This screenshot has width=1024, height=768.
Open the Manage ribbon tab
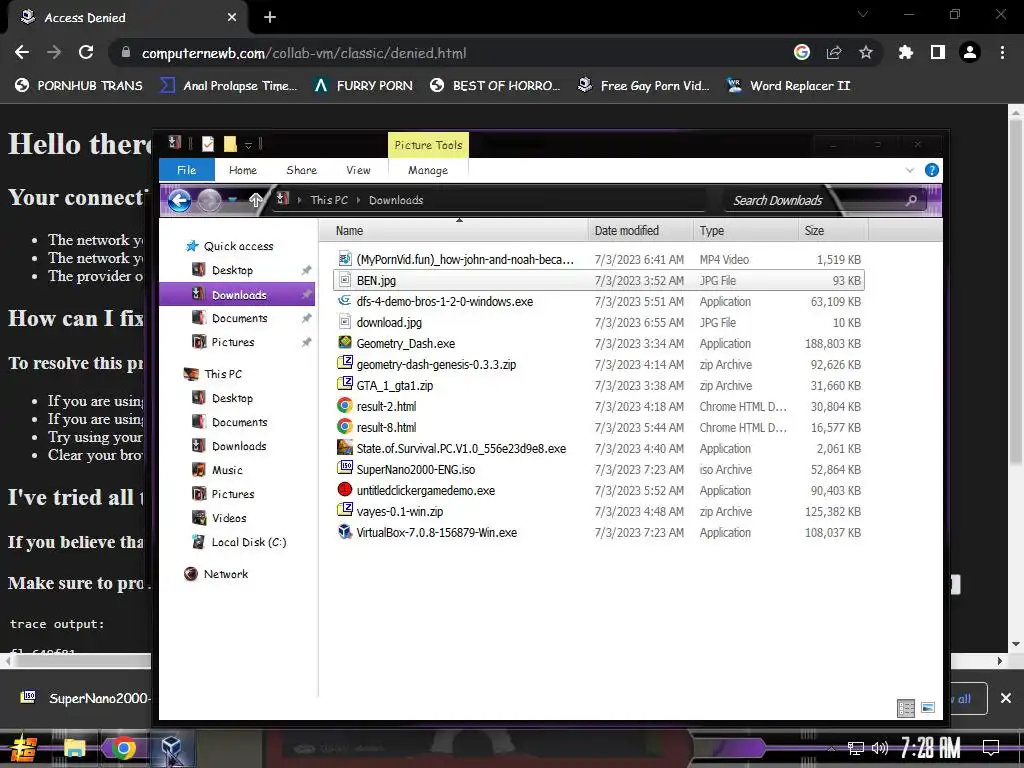[x=428, y=170]
